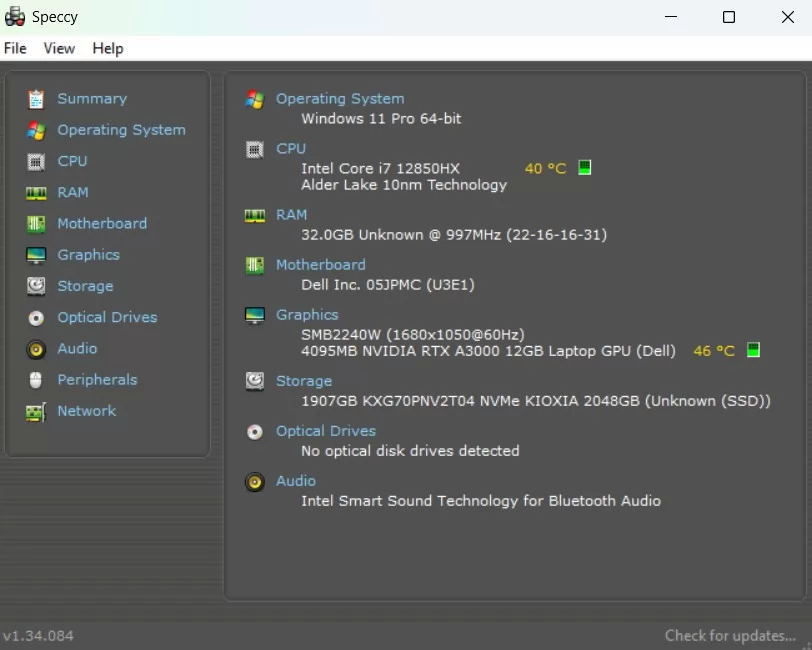
Task: Click the CPU chip icon in sidebar
Action: 36,162
